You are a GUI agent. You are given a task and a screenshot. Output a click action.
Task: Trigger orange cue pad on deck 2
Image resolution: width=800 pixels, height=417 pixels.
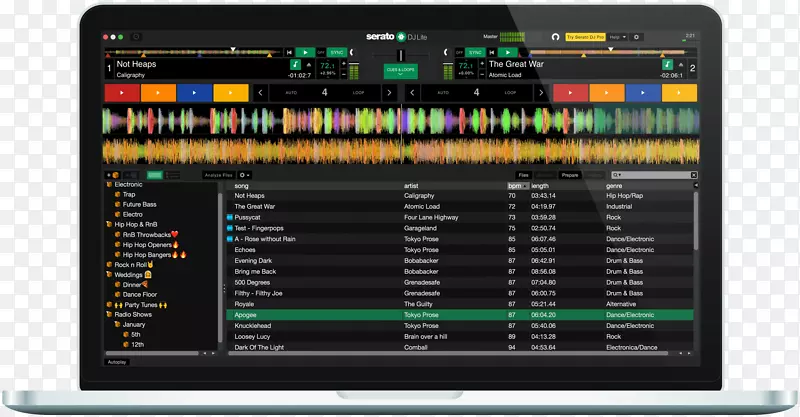[607, 93]
